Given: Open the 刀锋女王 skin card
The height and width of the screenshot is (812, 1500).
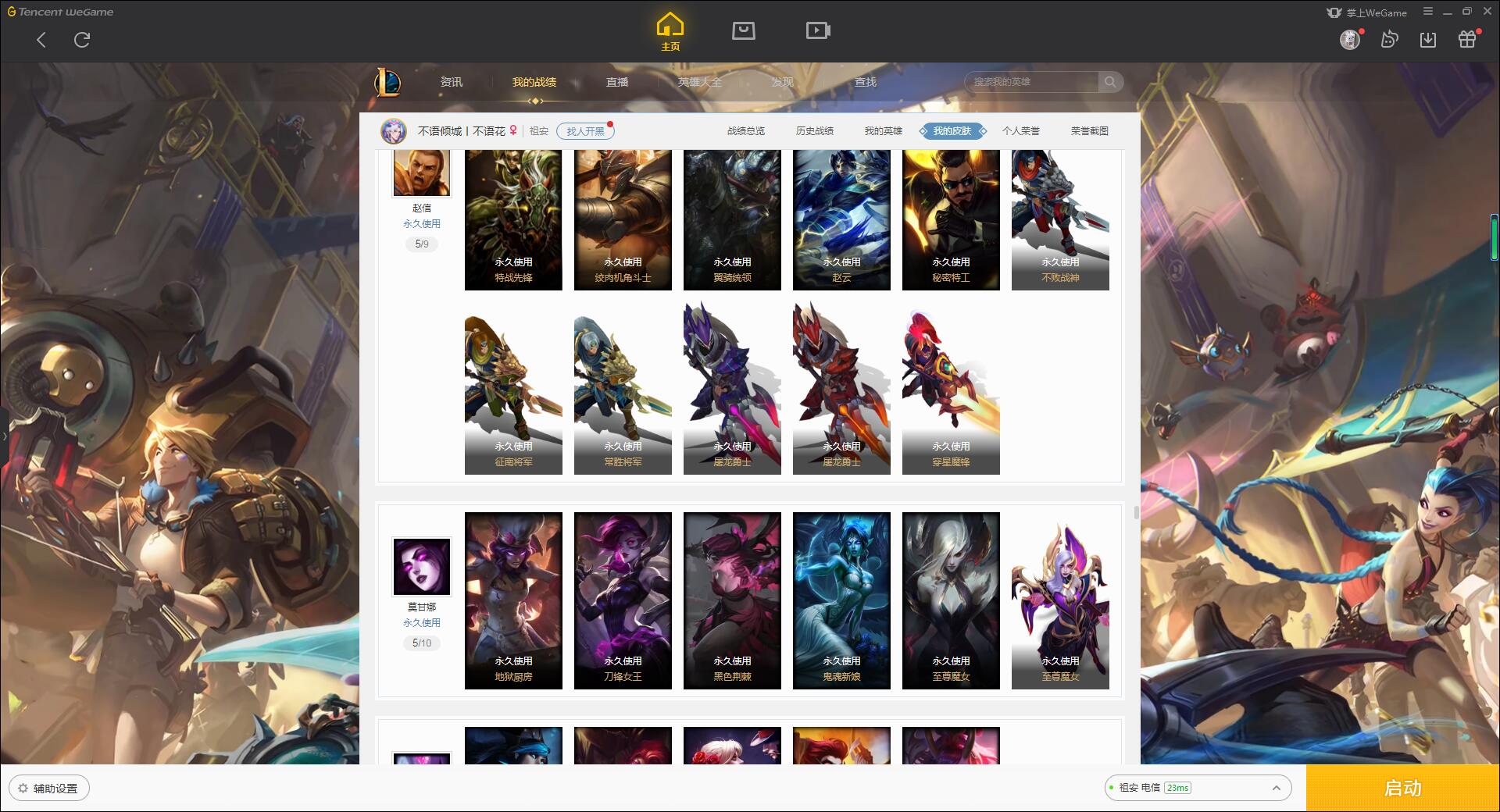Looking at the screenshot, I should pyautogui.click(x=623, y=600).
